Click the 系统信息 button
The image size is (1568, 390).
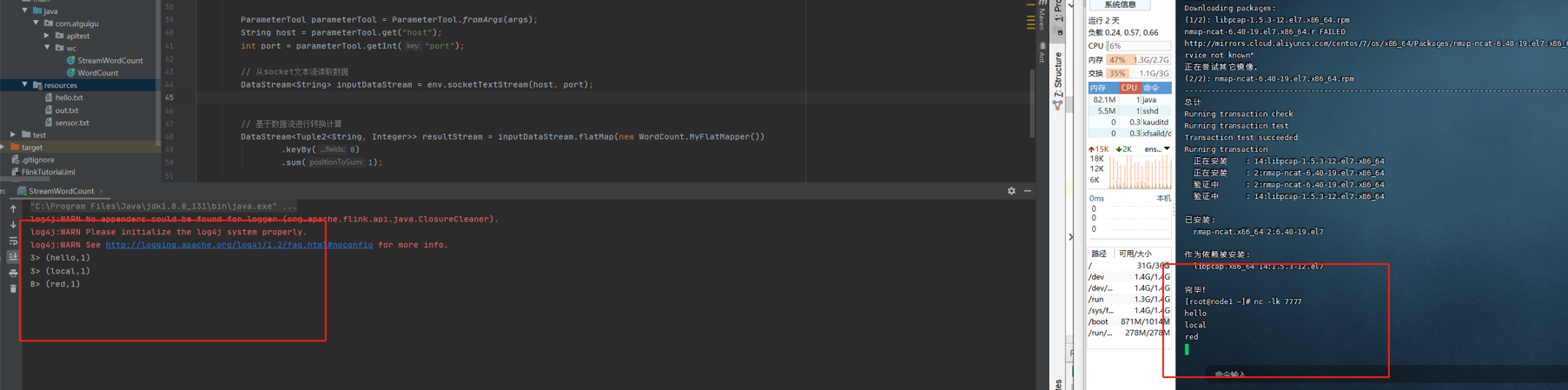pyautogui.click(x=1120, y=5)
